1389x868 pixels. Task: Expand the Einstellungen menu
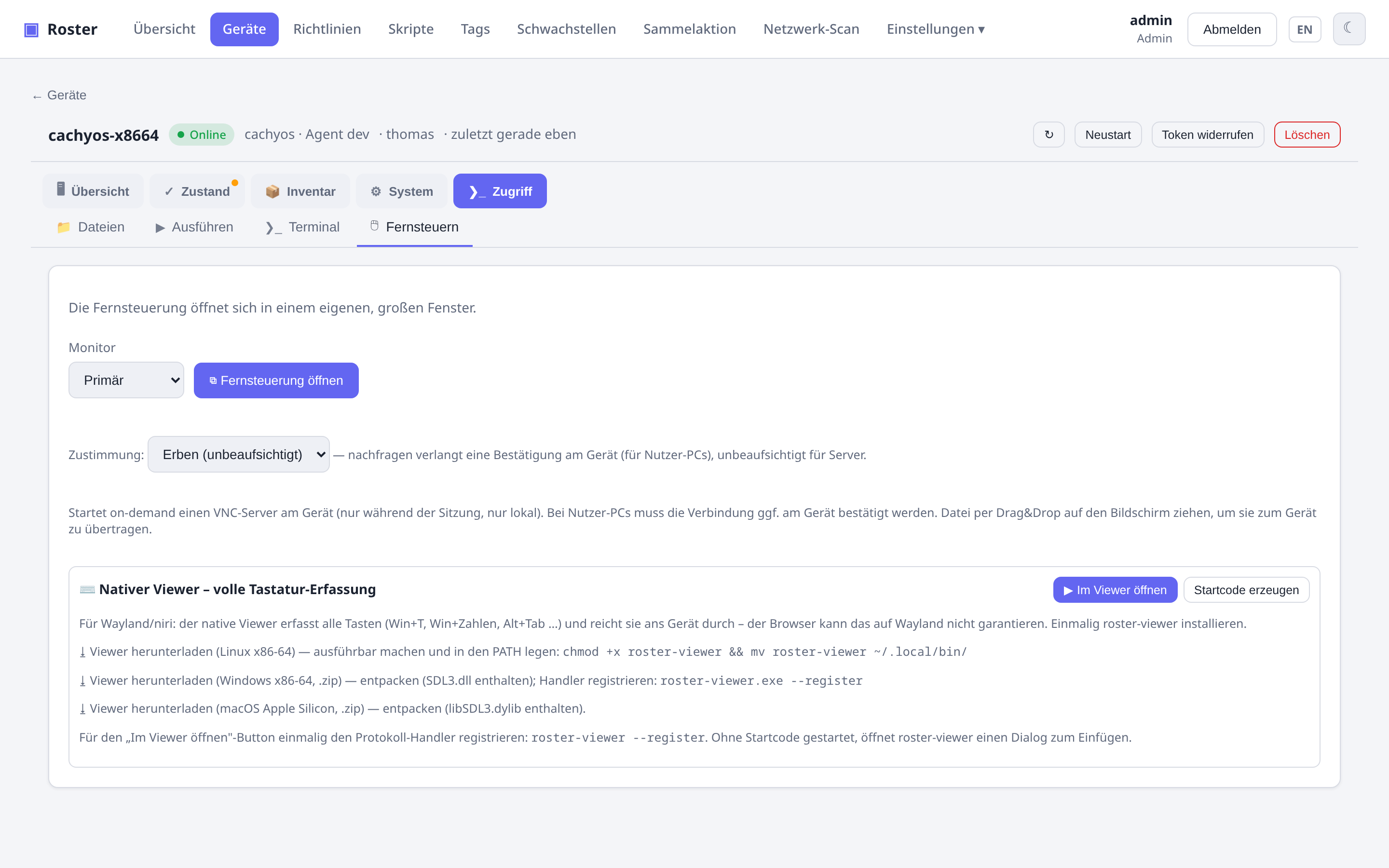point(936,29)
